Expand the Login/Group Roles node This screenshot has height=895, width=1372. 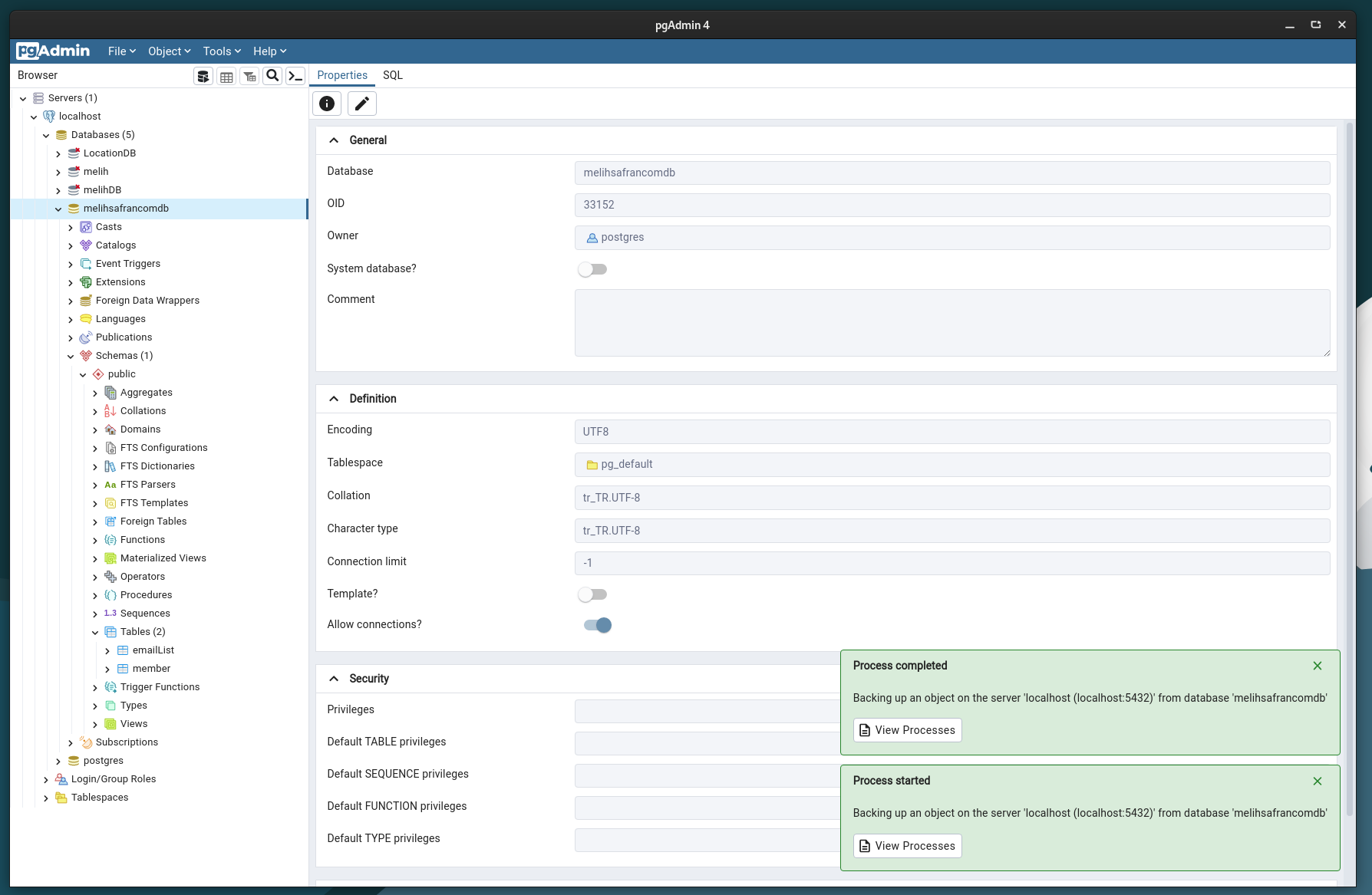coord(46,779)
